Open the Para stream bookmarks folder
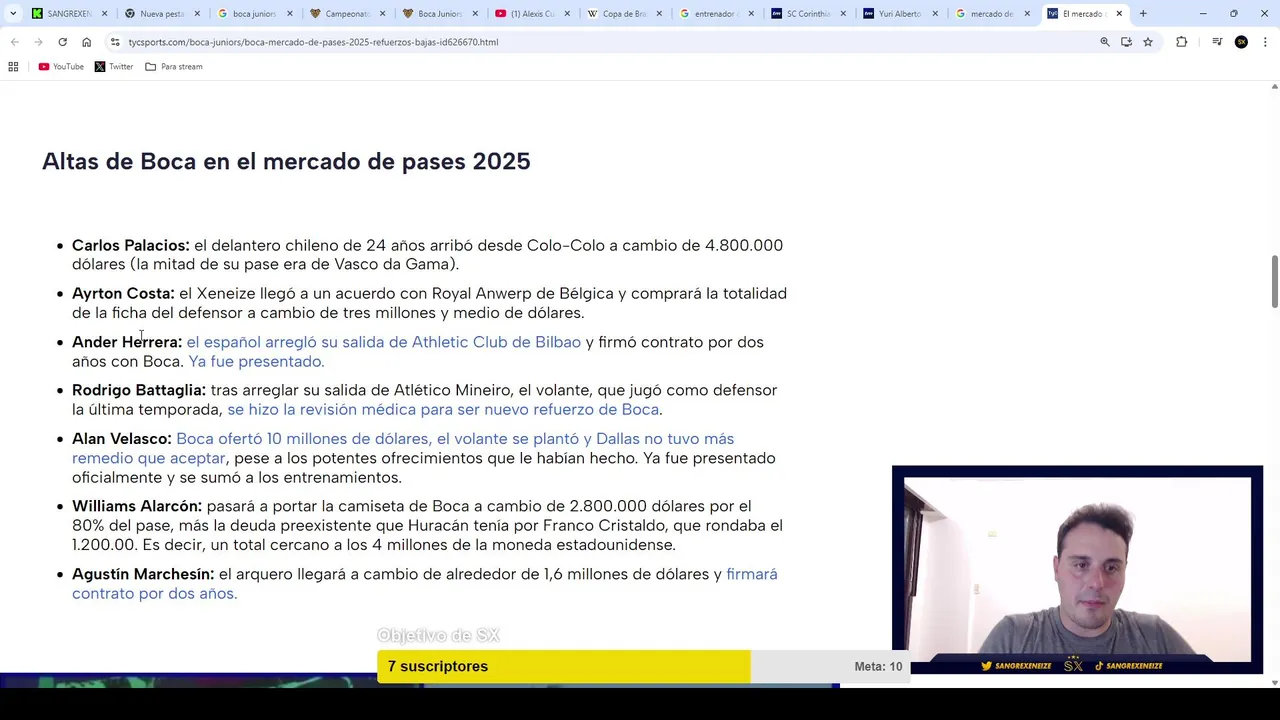The width and height of the screenshot is (1280, 720). tap(174, 67)
